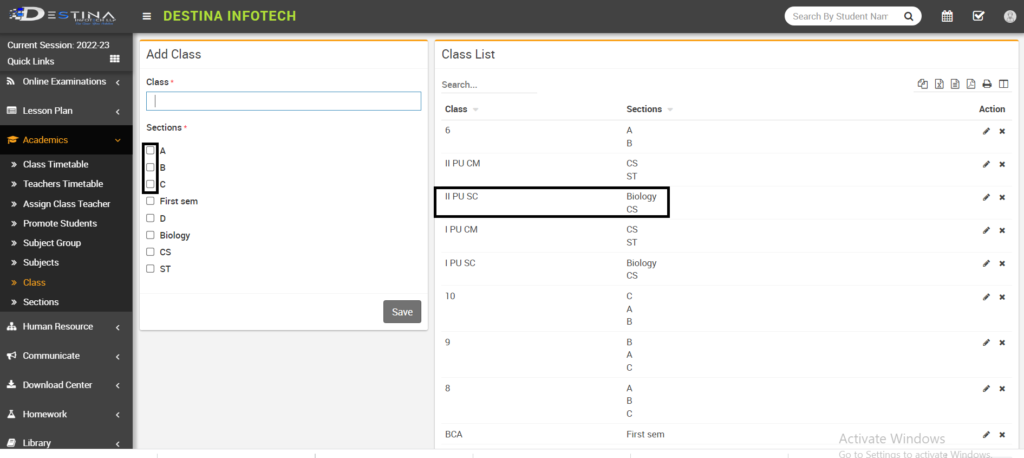Print the class list
The width and height of the screenshot is (1024, 458).
[x=986, y=84]
